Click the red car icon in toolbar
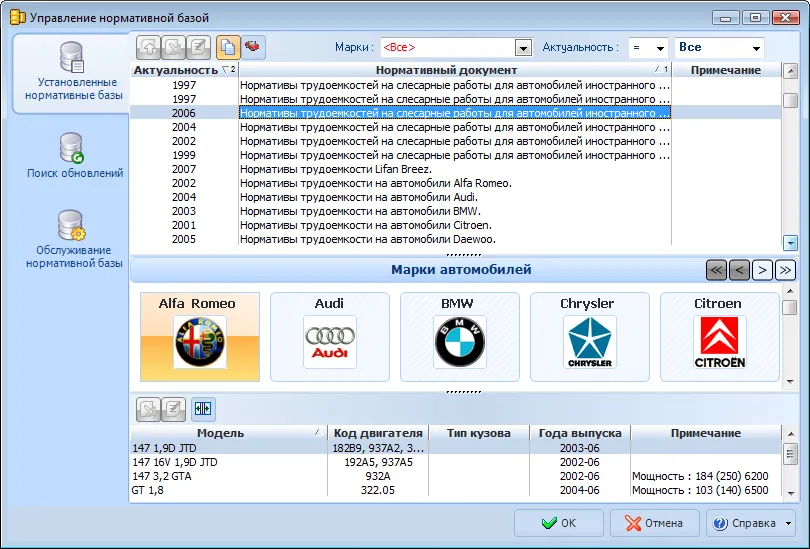The image size is (810, 549). coord(253,47)
